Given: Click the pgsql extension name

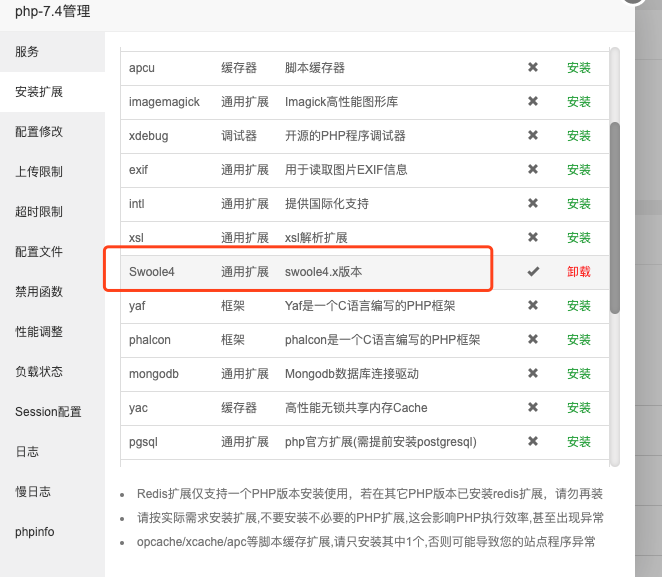Looking at the screenshot, I should [x=143, y=442].
